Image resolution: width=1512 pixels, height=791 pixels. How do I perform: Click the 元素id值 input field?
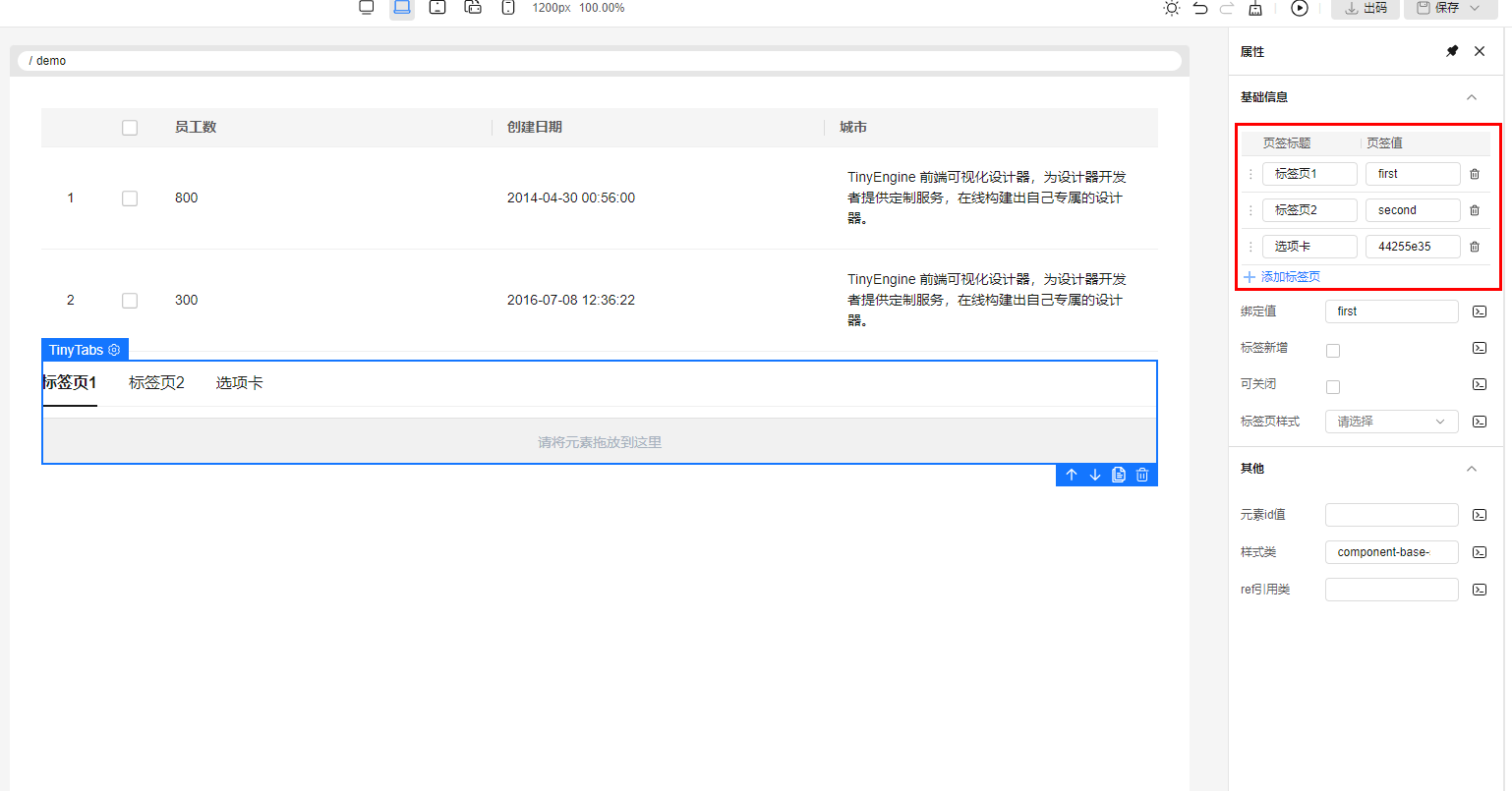1392,515
